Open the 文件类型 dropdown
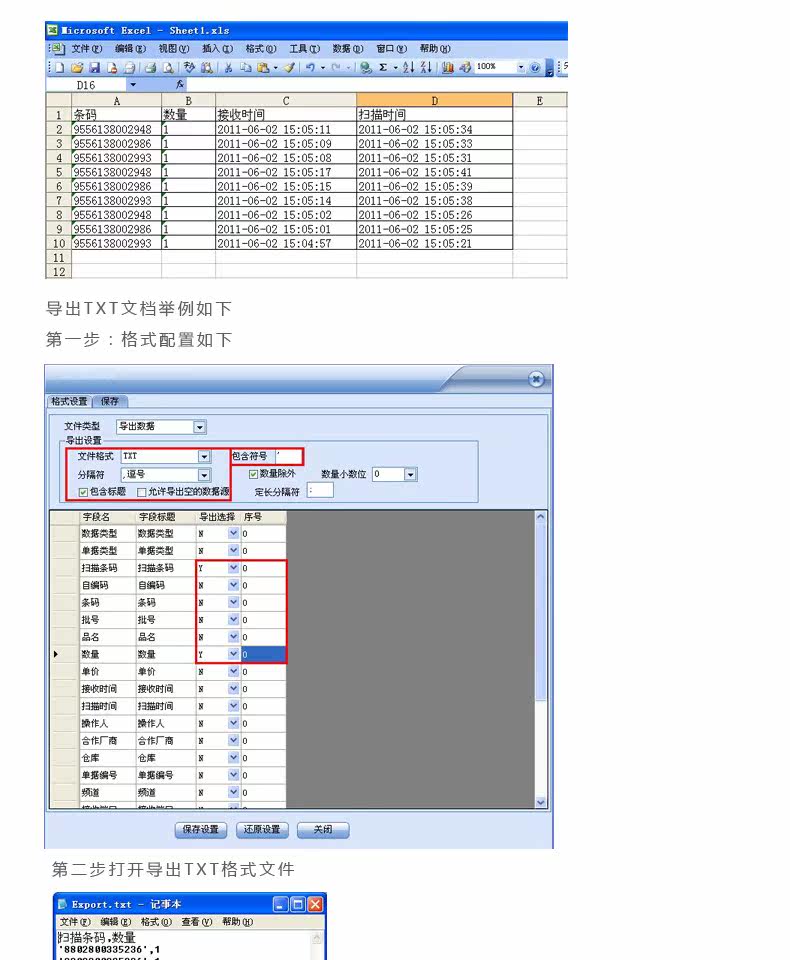The width and height of the screenshot is (790, 960). click(199, 427)
